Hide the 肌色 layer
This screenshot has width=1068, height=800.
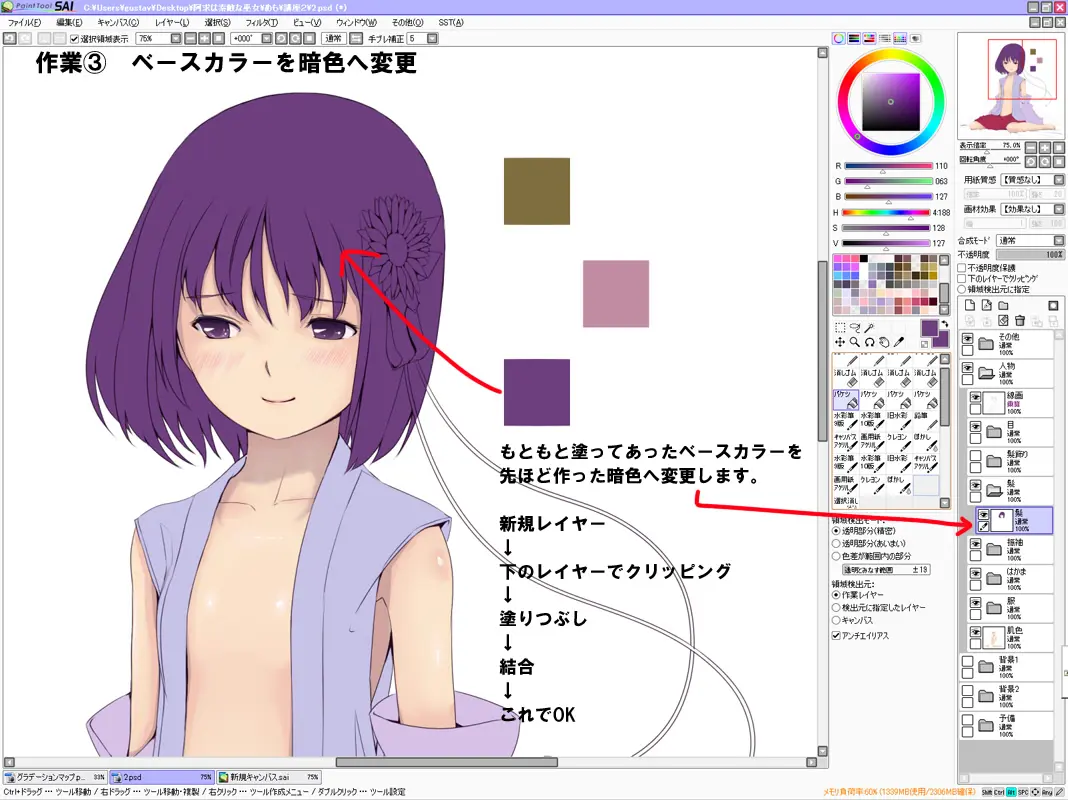point(975,632)
